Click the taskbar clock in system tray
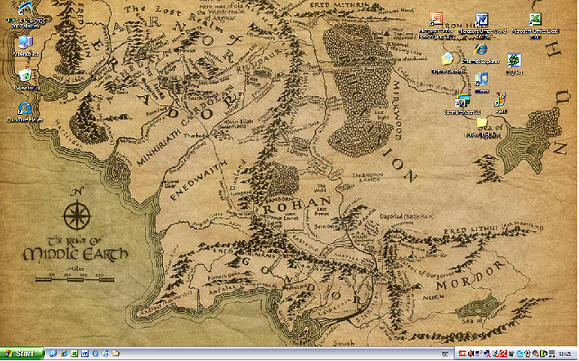The width and height of the screenshot is (579, 361). 565,354
